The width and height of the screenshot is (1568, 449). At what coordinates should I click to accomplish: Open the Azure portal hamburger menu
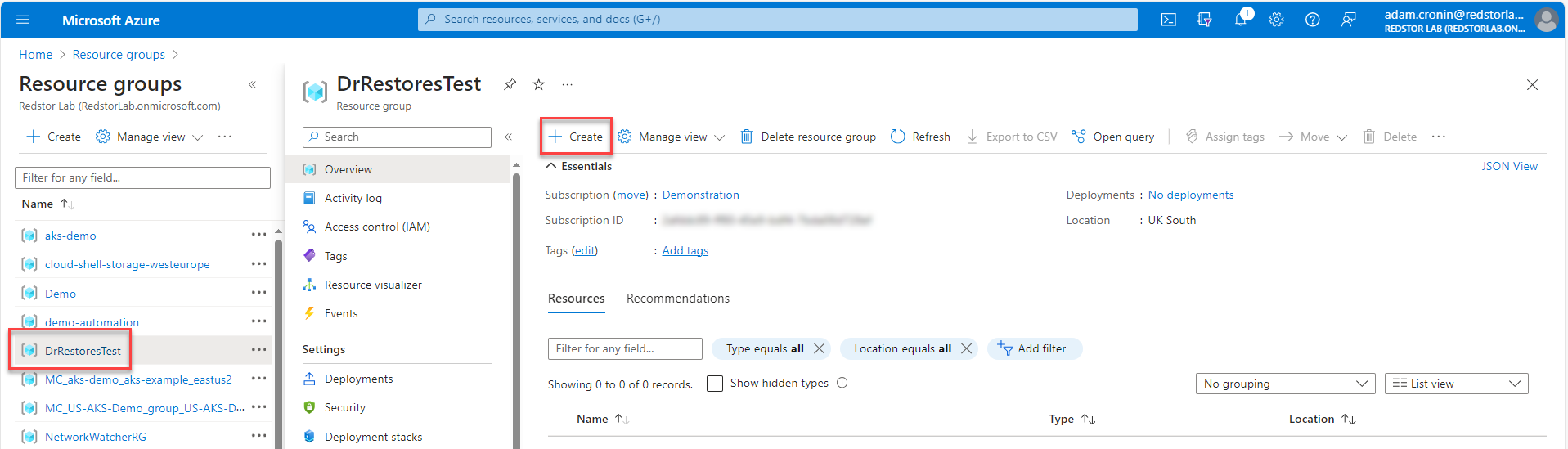click(23, 20)
